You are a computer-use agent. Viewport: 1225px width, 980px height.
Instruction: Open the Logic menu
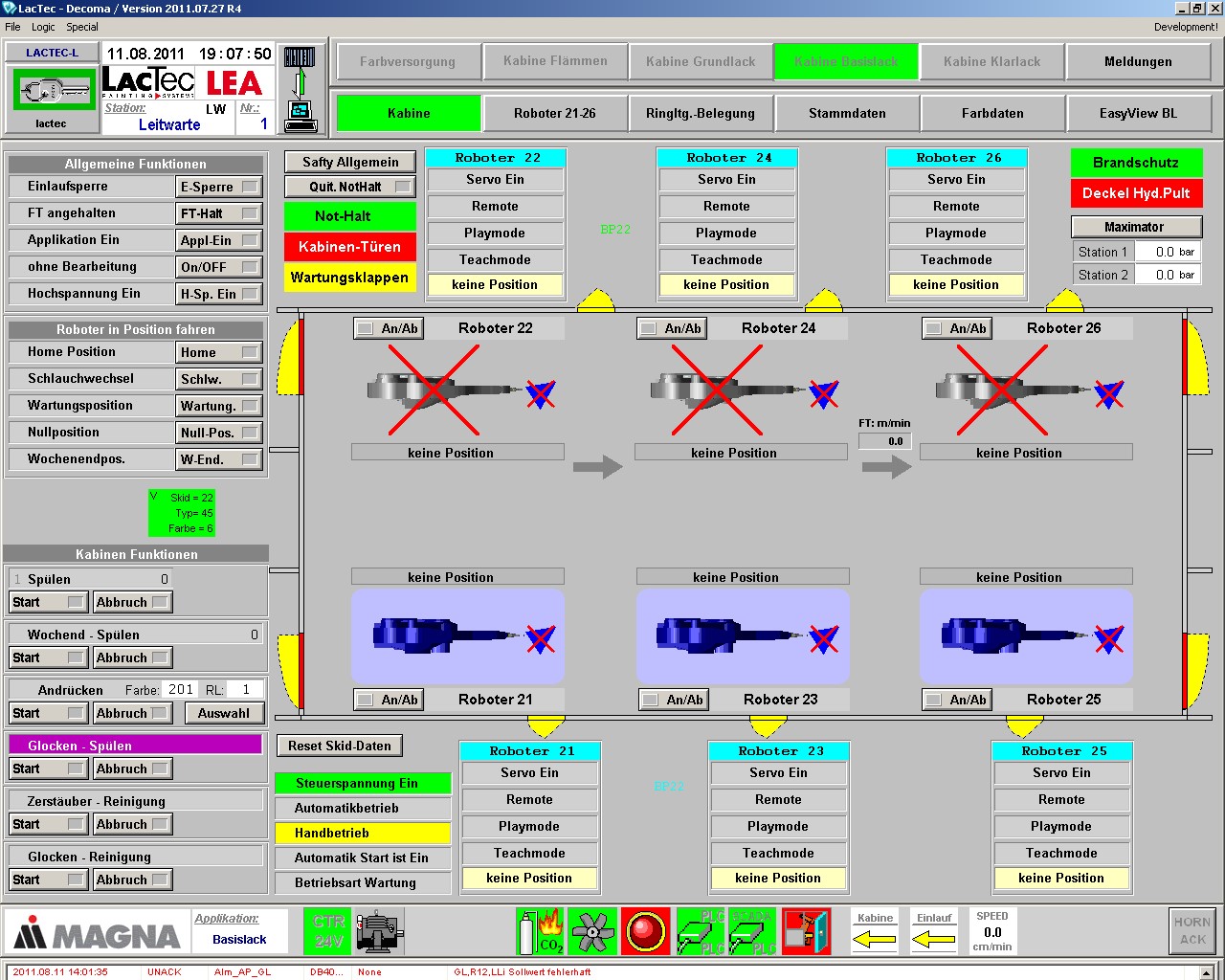coord(43,27)
